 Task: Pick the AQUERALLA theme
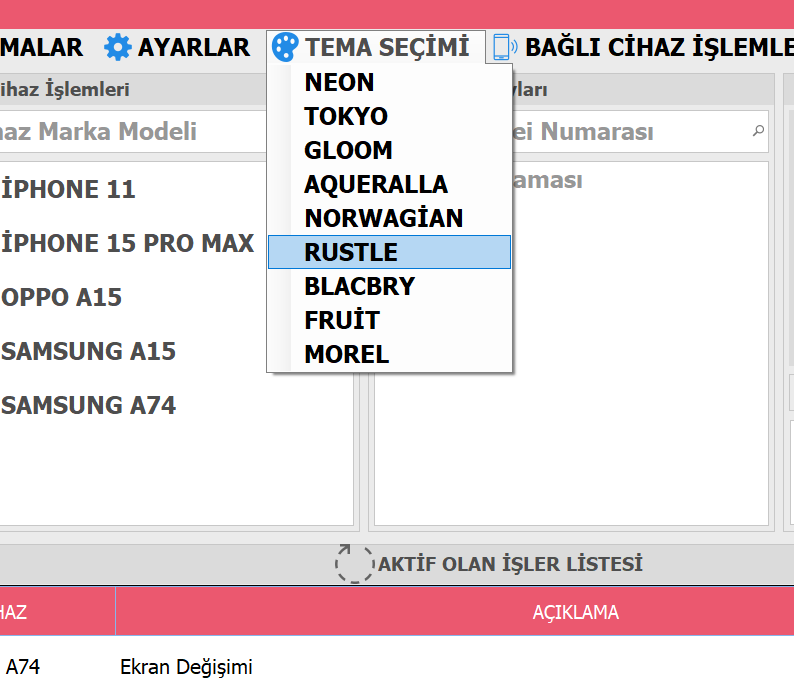[376, 184]
